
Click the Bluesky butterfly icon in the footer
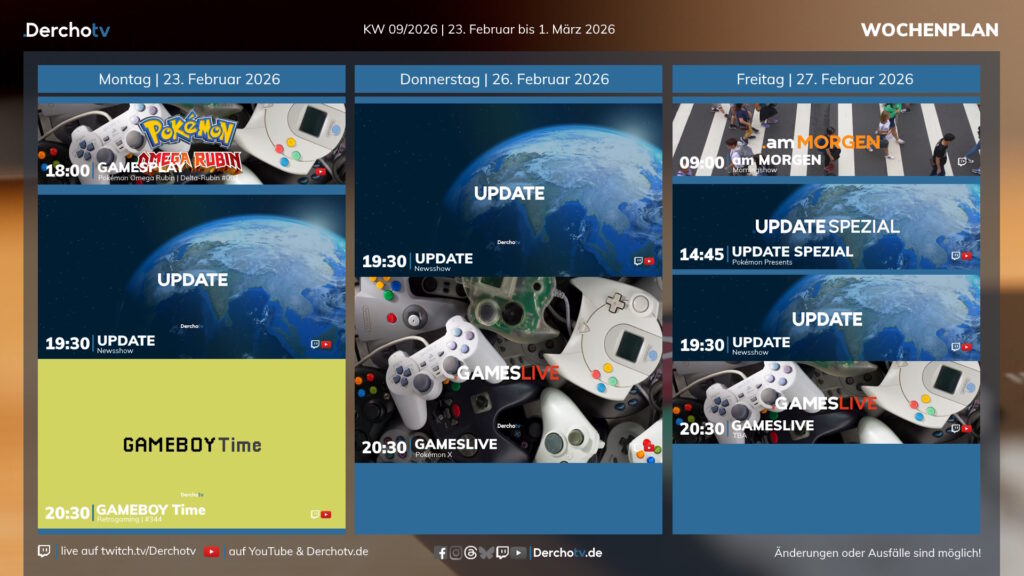click(486, 553)
